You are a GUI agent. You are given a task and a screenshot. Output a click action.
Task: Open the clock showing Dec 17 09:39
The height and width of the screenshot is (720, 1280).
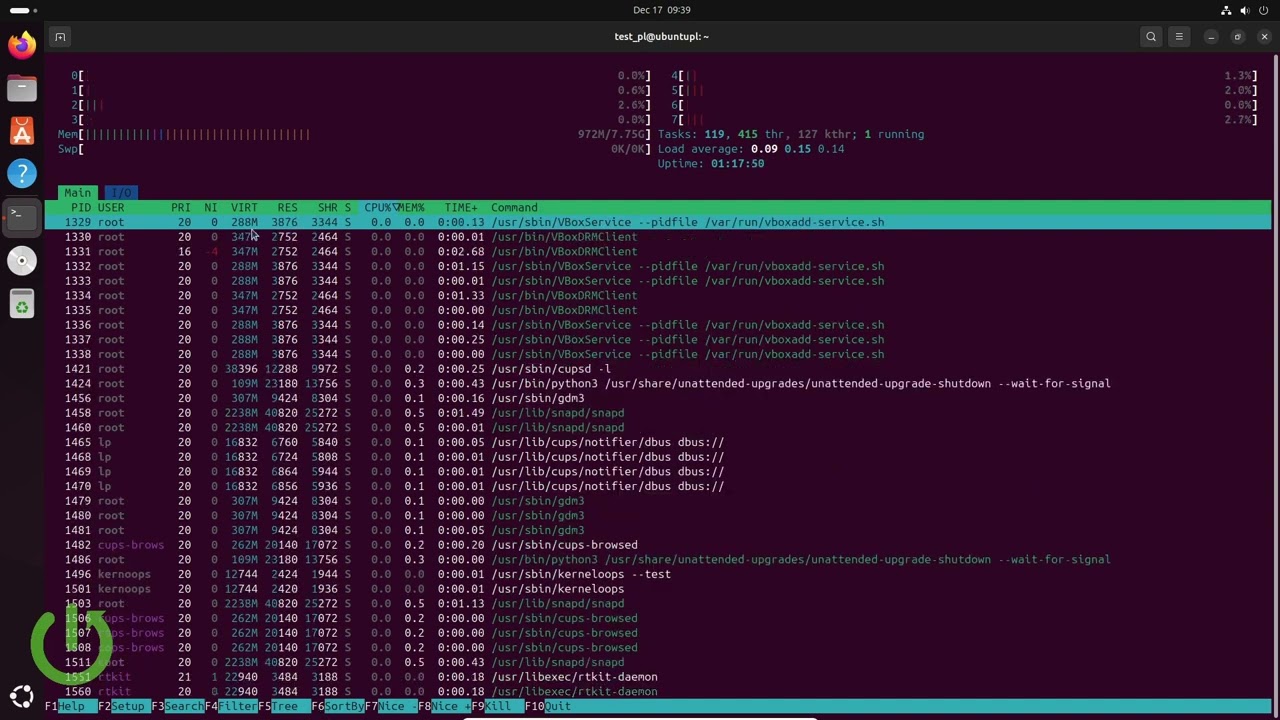(662, 10)
